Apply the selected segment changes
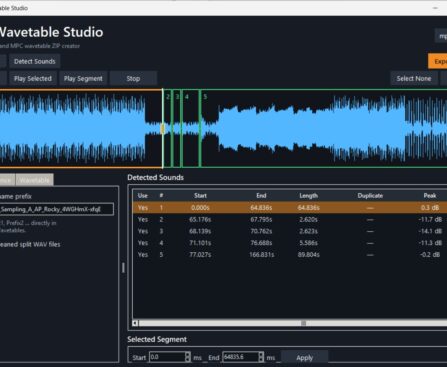 coord(304,358)
